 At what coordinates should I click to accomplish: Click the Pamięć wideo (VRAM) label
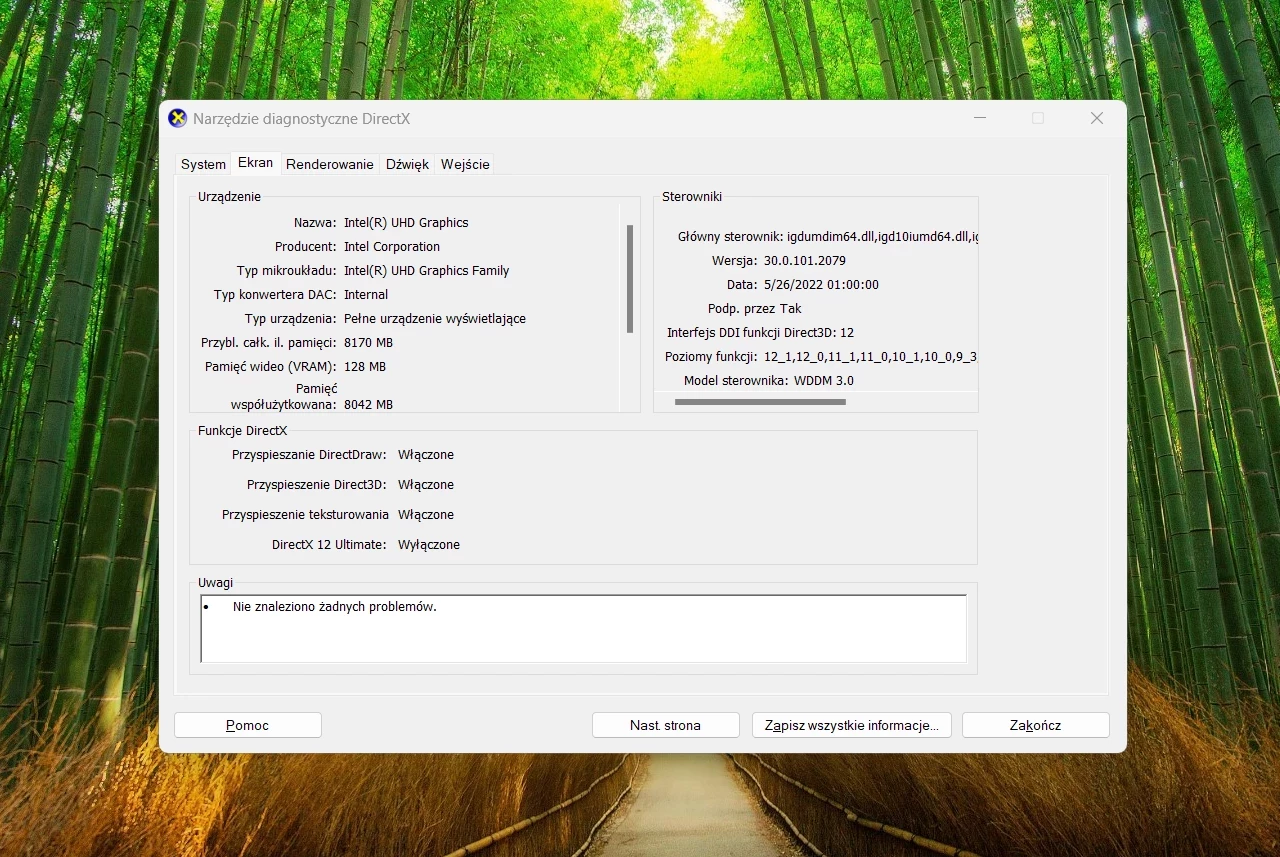pos(271,367)
